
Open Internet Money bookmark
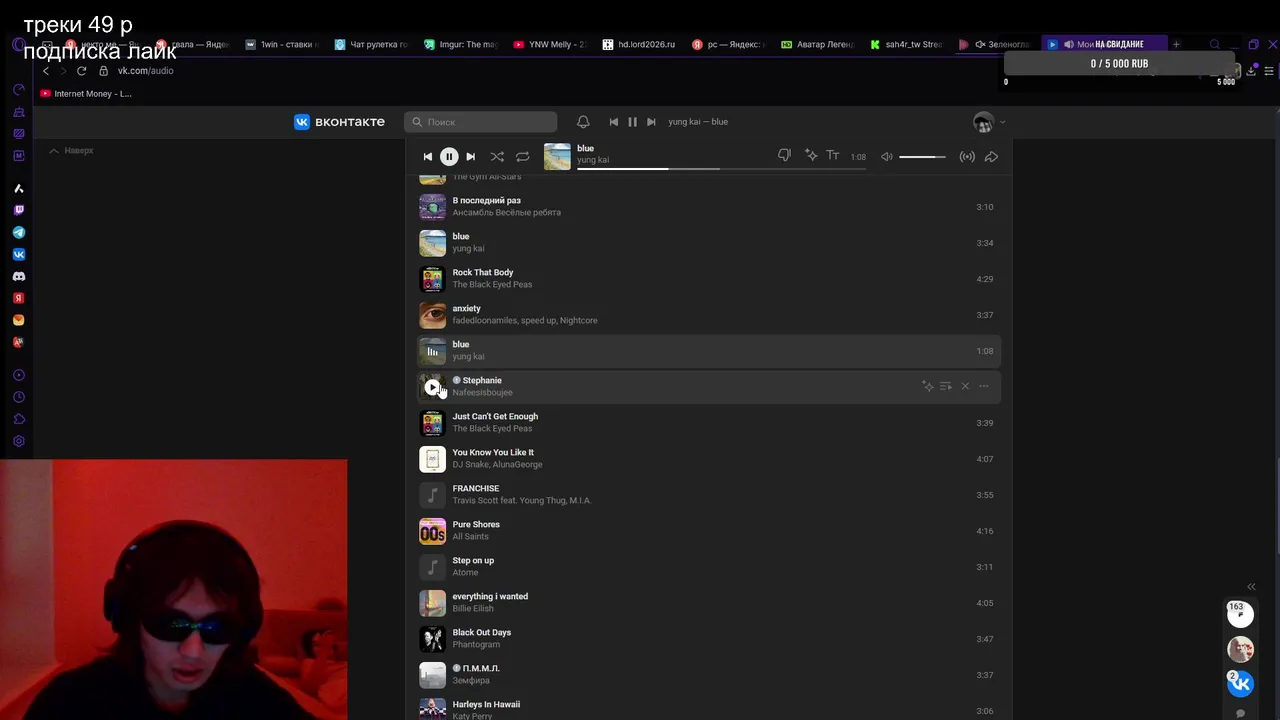click(86, 94)
